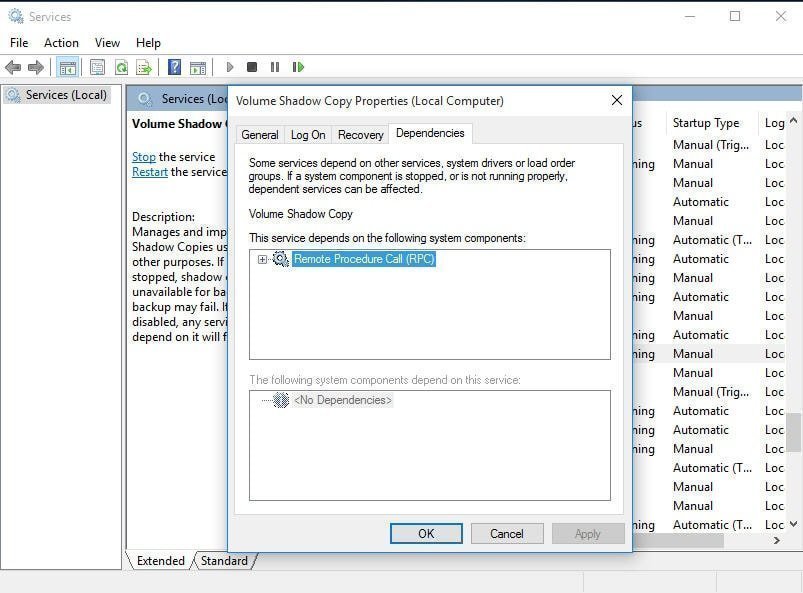The width and height of the screenshot is (803, 593).
Task: Click the vertical scrollbar up arrow
Action: point(793,121)
